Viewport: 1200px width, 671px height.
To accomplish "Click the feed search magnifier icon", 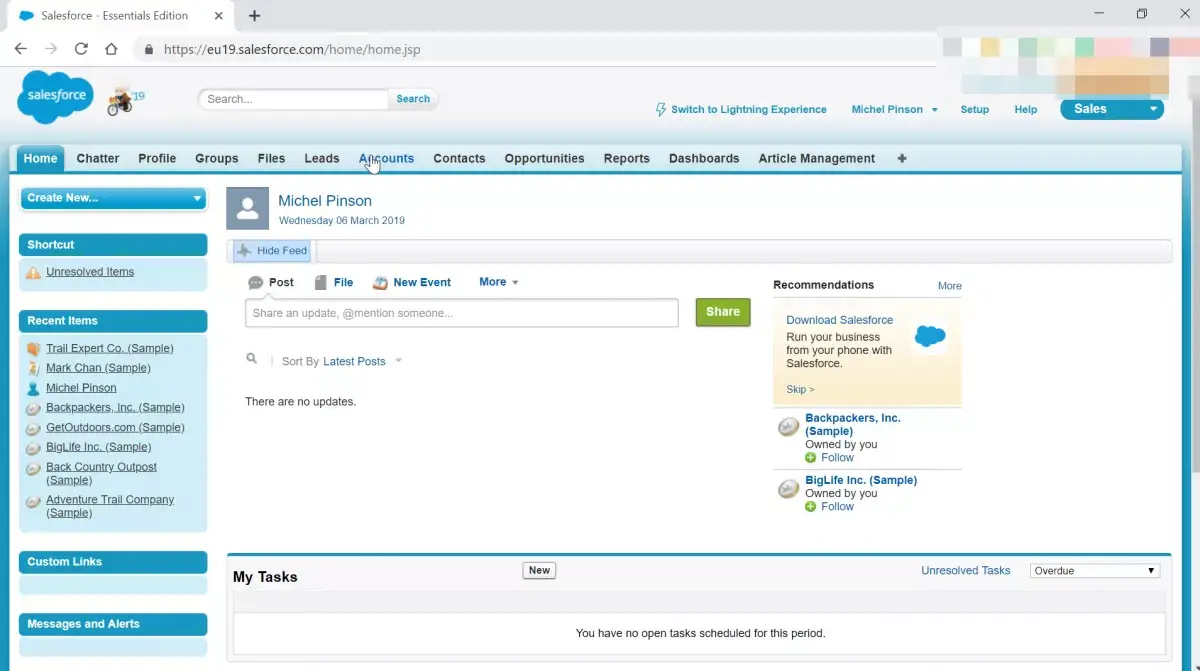I will tap(252, 358).
